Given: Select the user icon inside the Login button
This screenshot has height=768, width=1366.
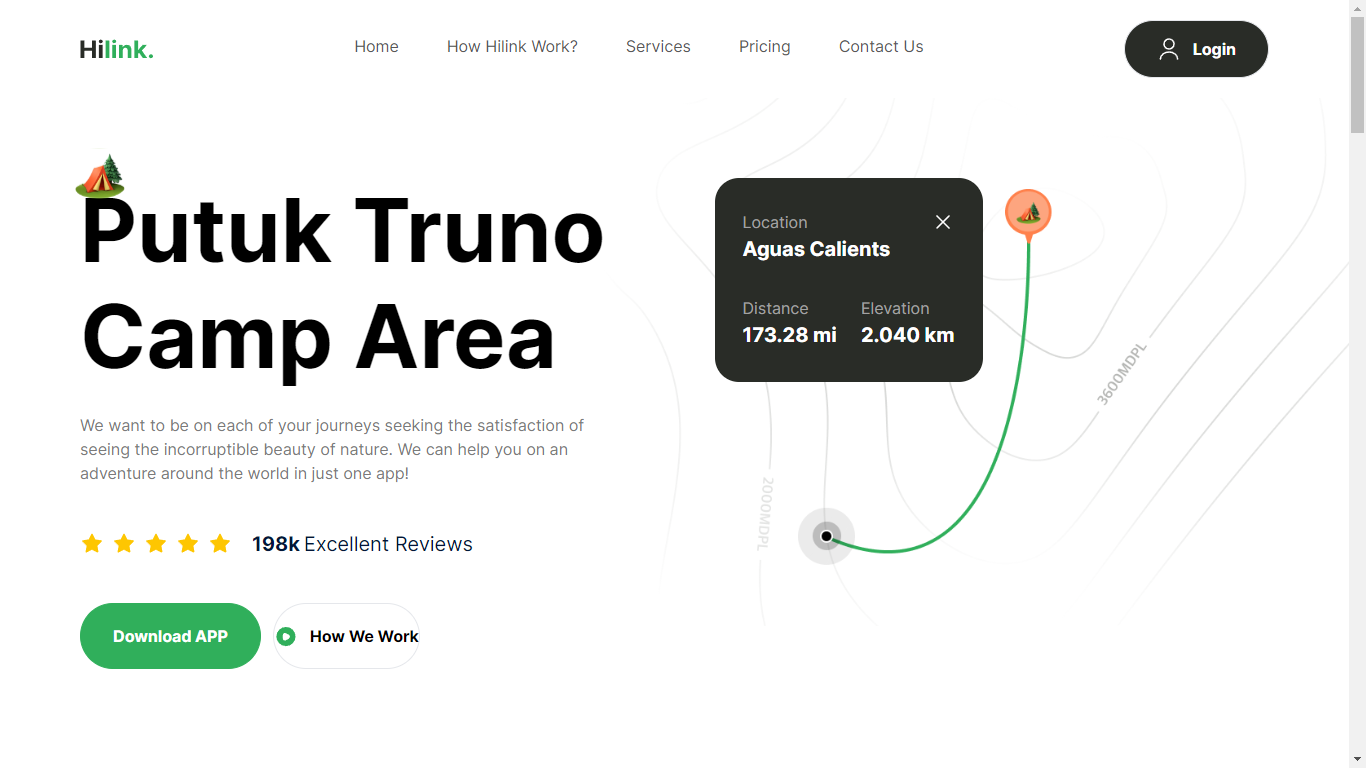Looking at the screenshot, I should [x=1169, y=48].
